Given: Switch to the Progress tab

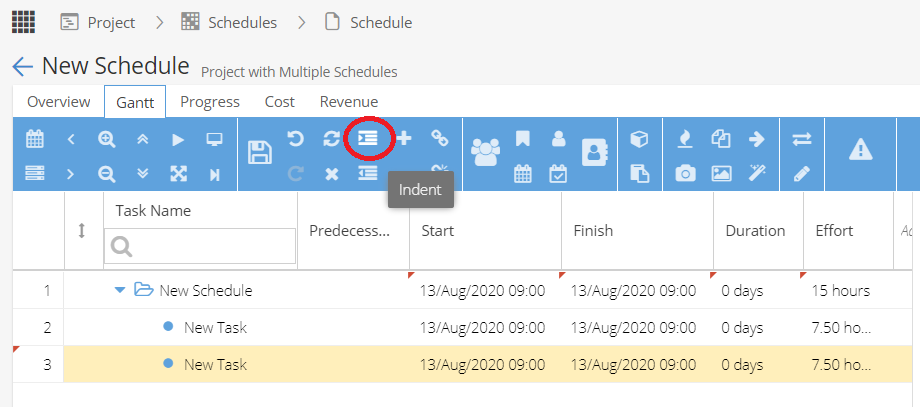Looking at the screenshot, I should pyautogui.click(x=210, y=102).
